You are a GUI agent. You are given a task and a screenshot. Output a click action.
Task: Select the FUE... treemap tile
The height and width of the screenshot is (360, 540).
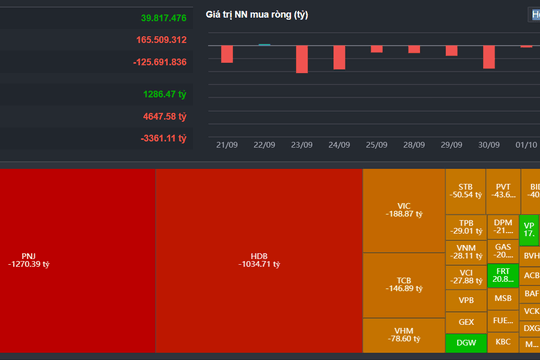coord(503,321)
